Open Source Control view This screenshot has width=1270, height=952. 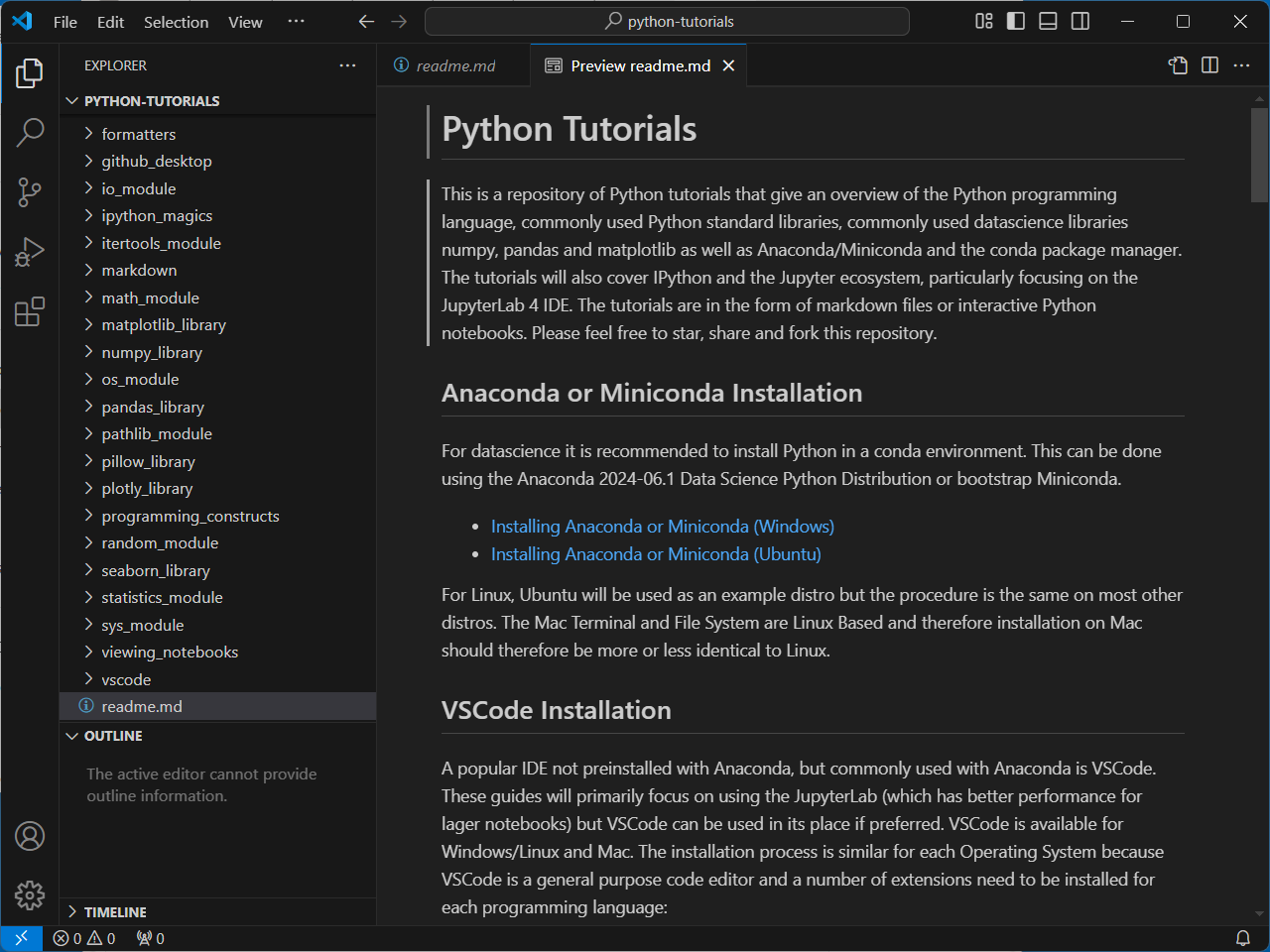(30, 191)
